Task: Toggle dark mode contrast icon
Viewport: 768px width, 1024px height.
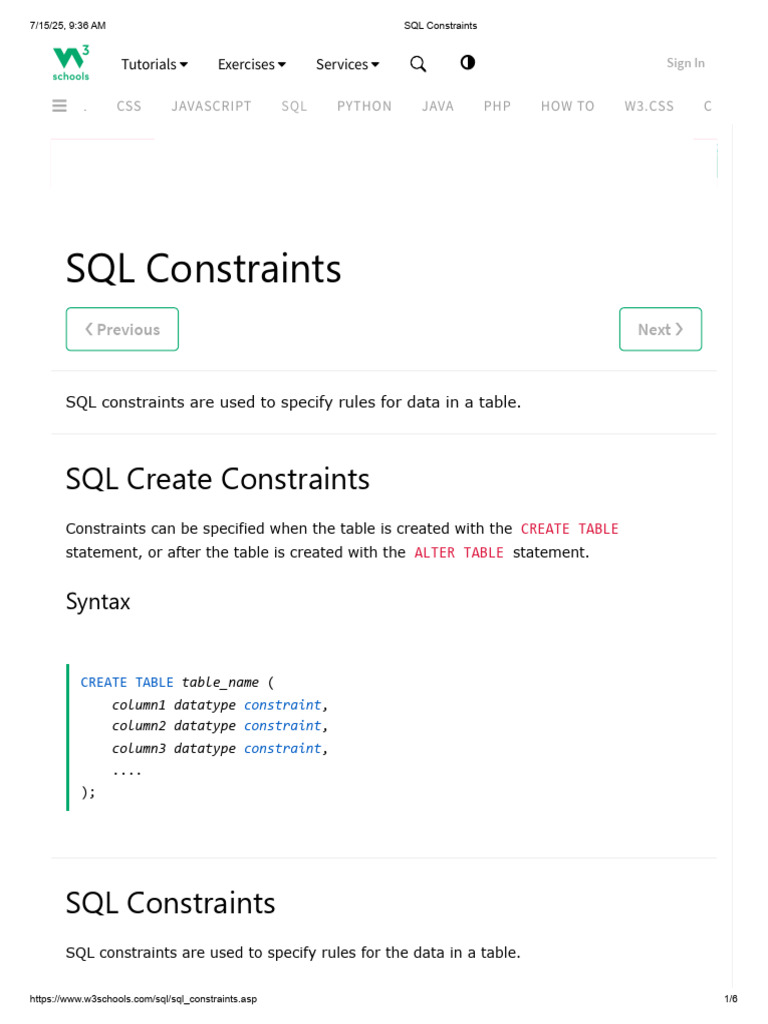Action: pyautogui.click(x=467, y=63)
